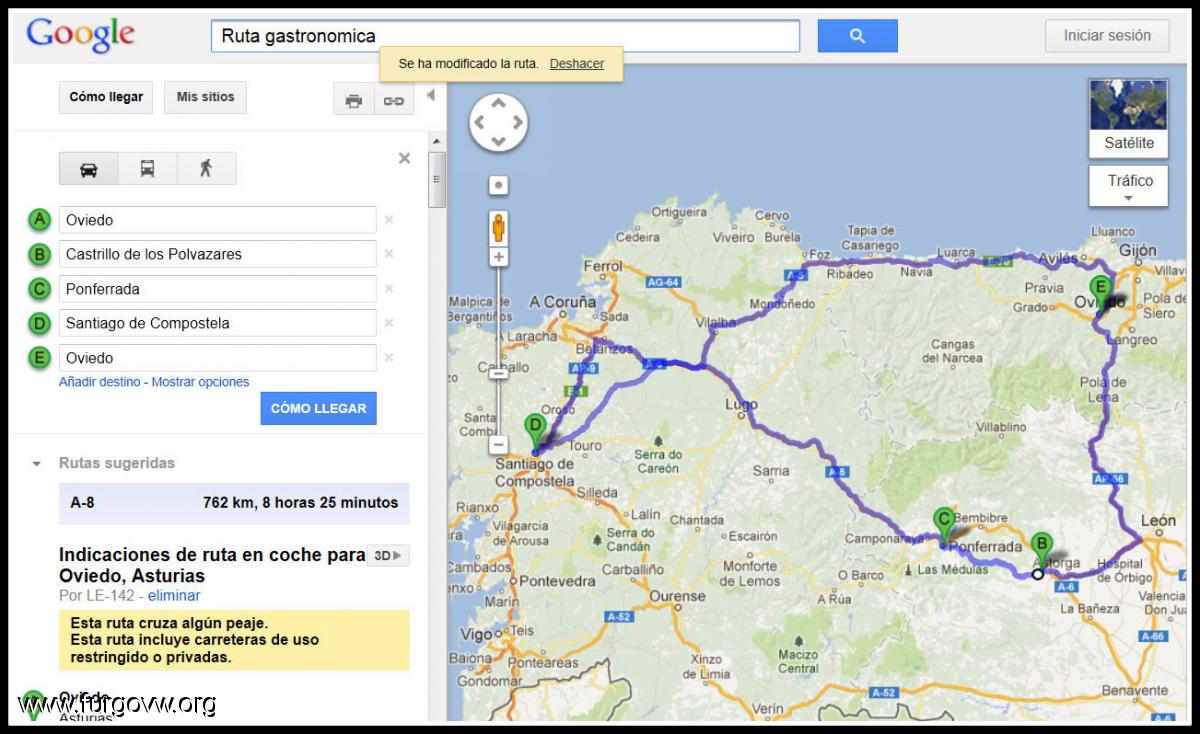Remove Oviedo destination A with X

coord(389,220)
